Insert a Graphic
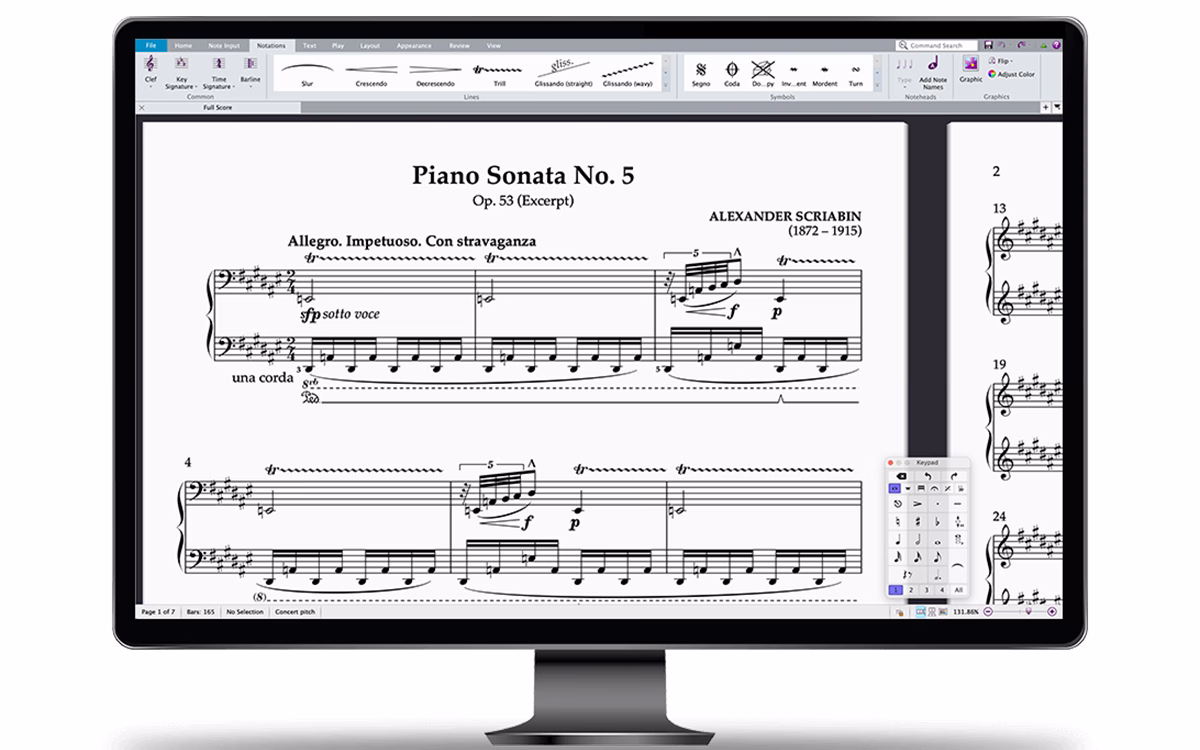The width and height of the screenshot is (1200, 750). coord(971,68)
